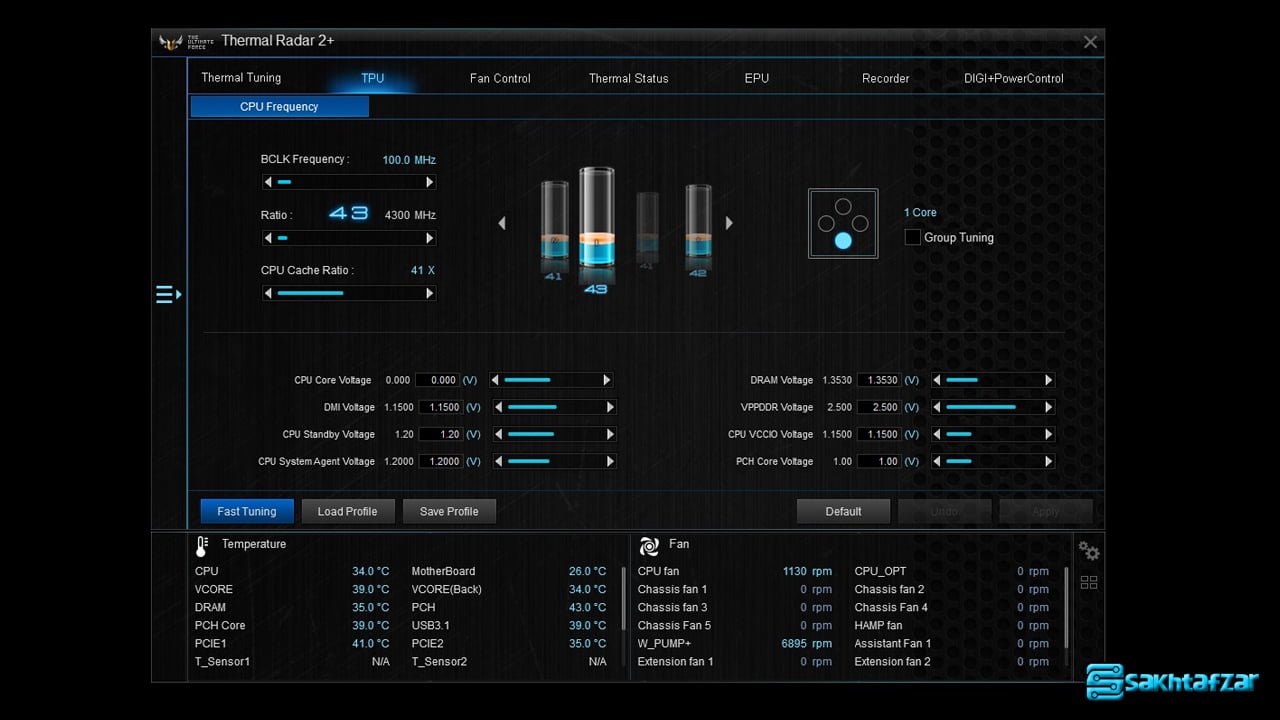Decrease CPU Cache Ratio with left arrow
Screen dimensions: 1280x720
(x=268, y=293)
